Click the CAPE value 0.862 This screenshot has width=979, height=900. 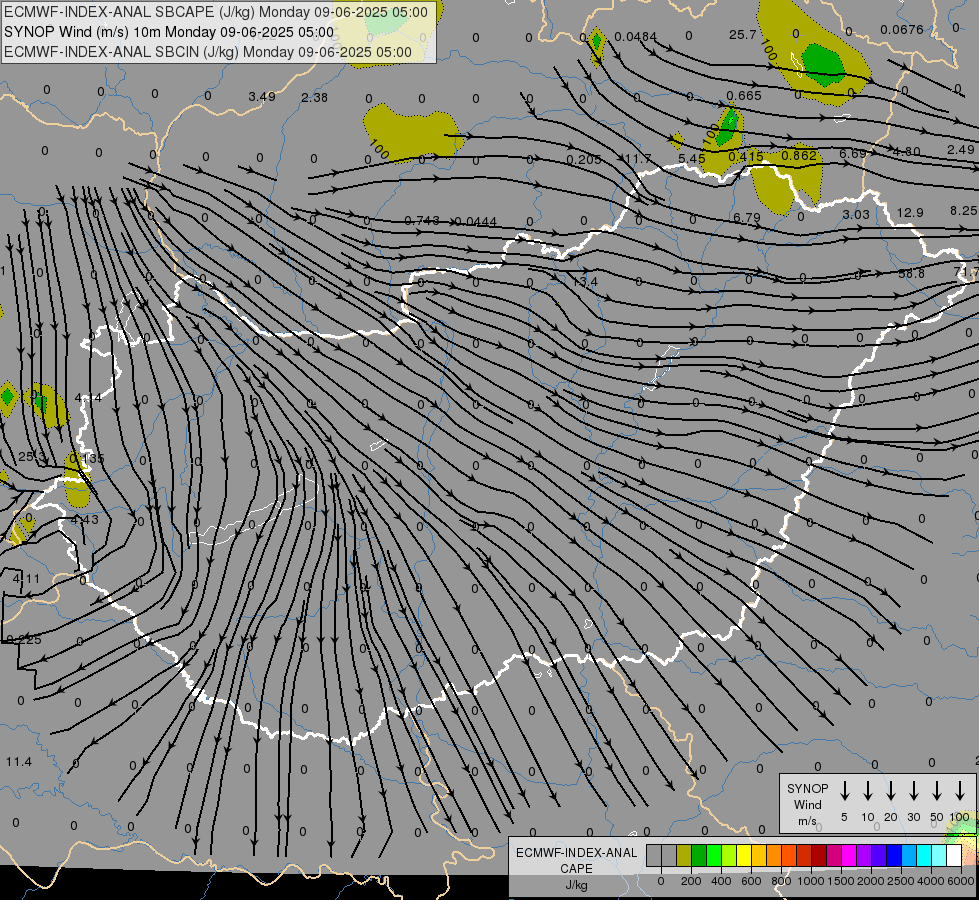(x=799, y=155)
